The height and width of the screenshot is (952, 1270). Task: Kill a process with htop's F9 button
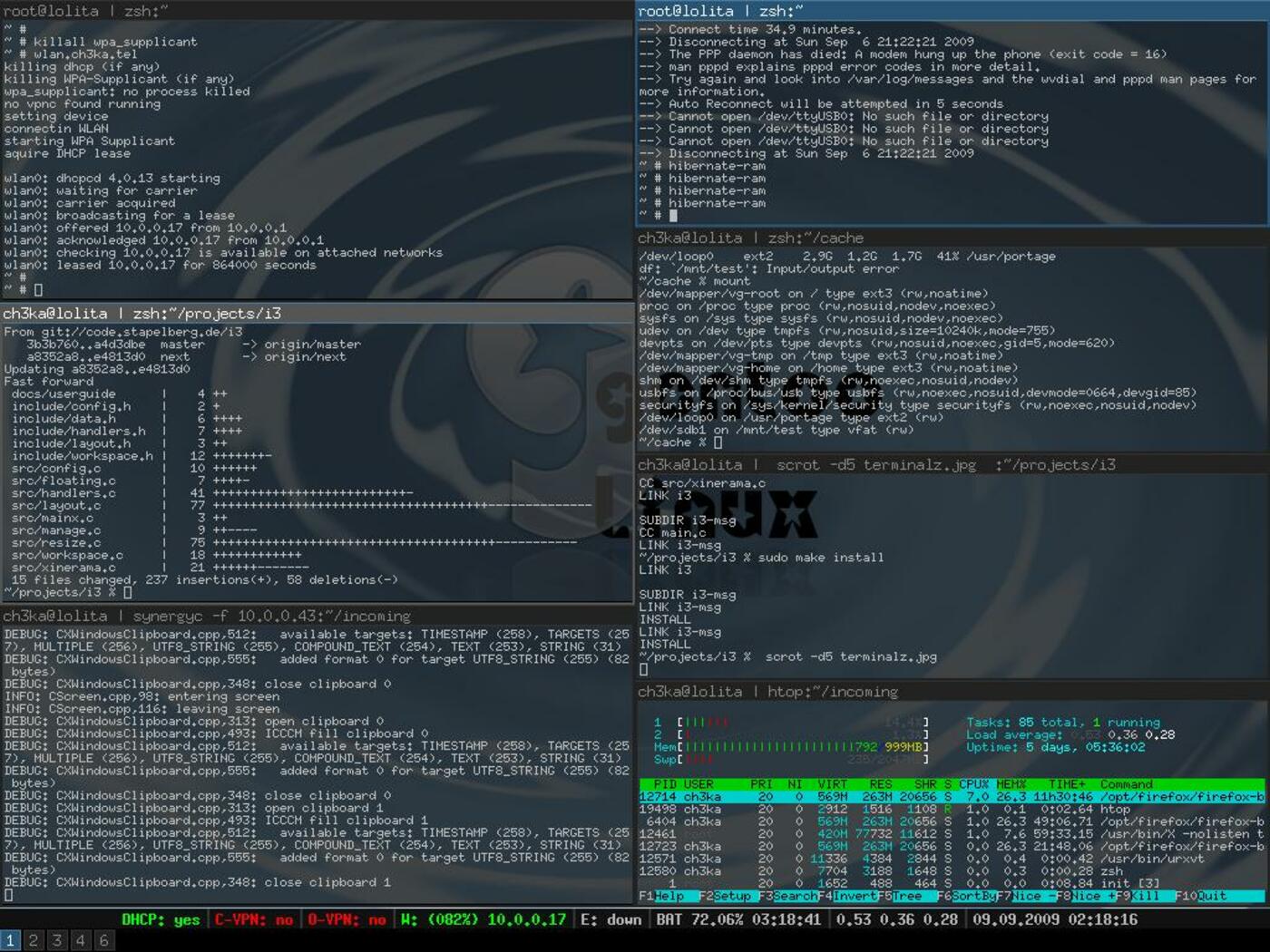coord(1138,896)
